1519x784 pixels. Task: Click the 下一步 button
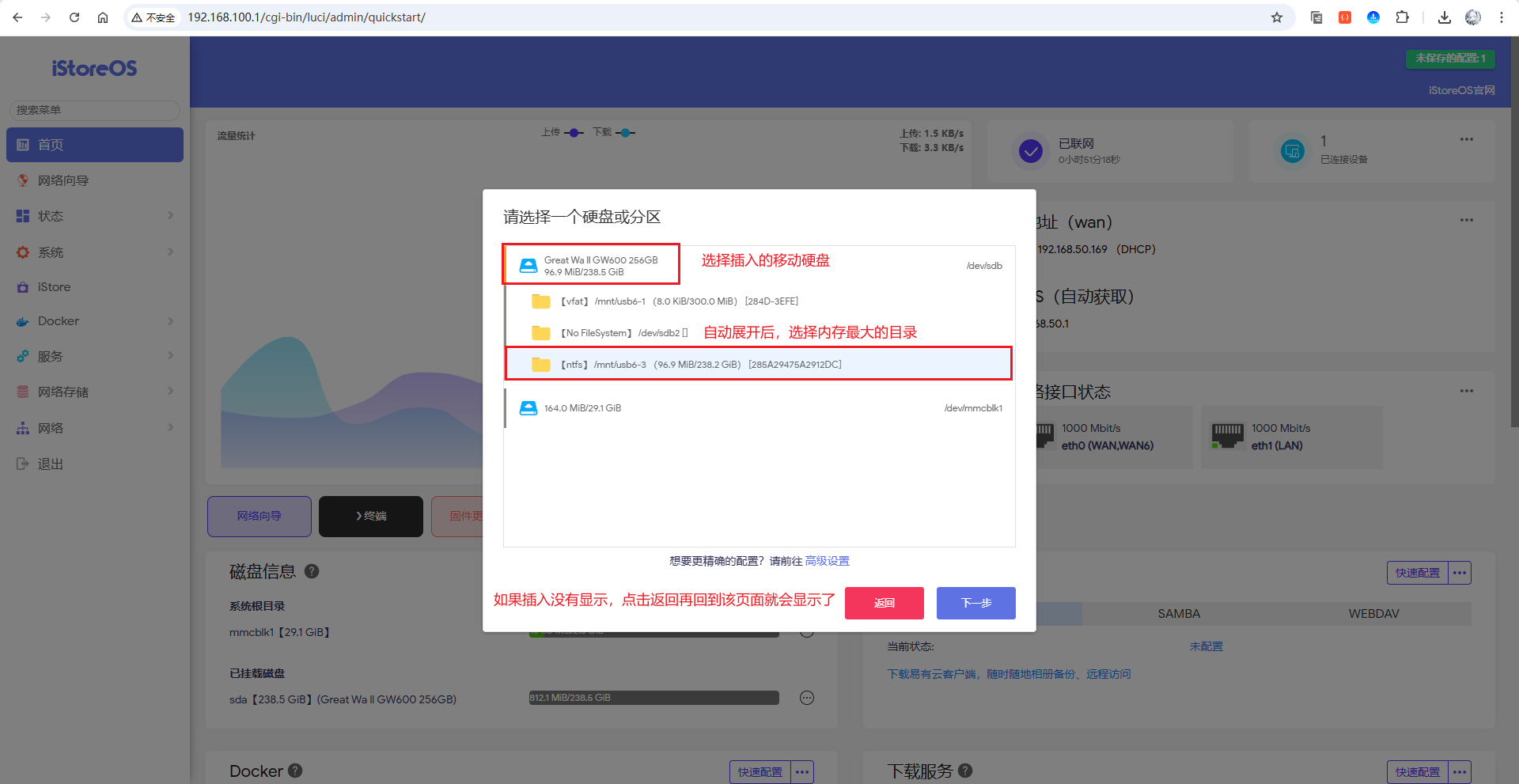pyautogui.click(x=976, y=603)
